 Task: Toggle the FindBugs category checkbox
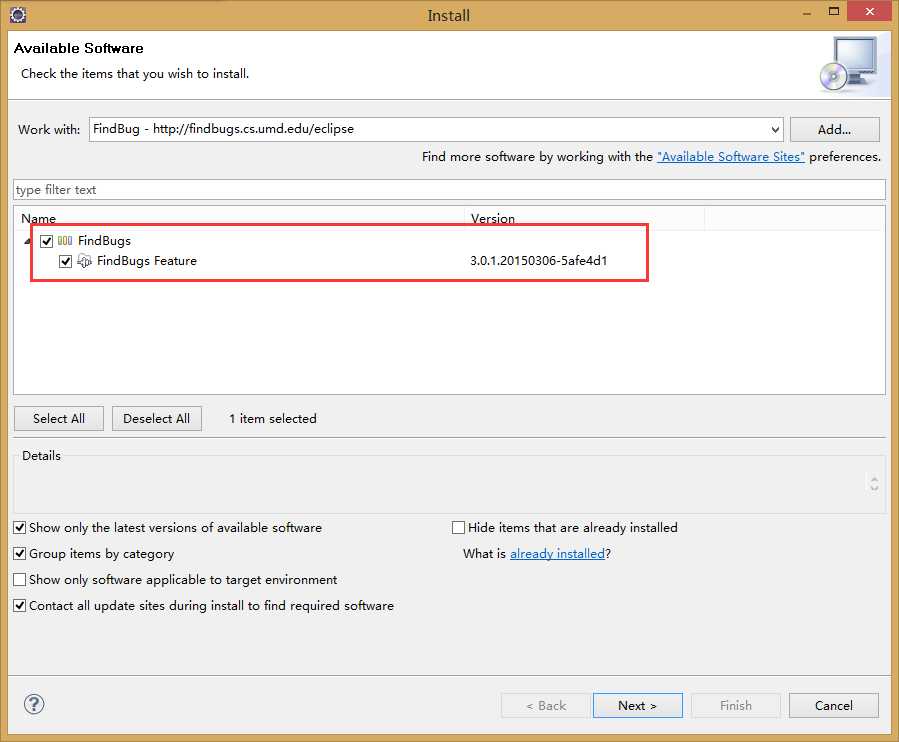coord(46,241)
